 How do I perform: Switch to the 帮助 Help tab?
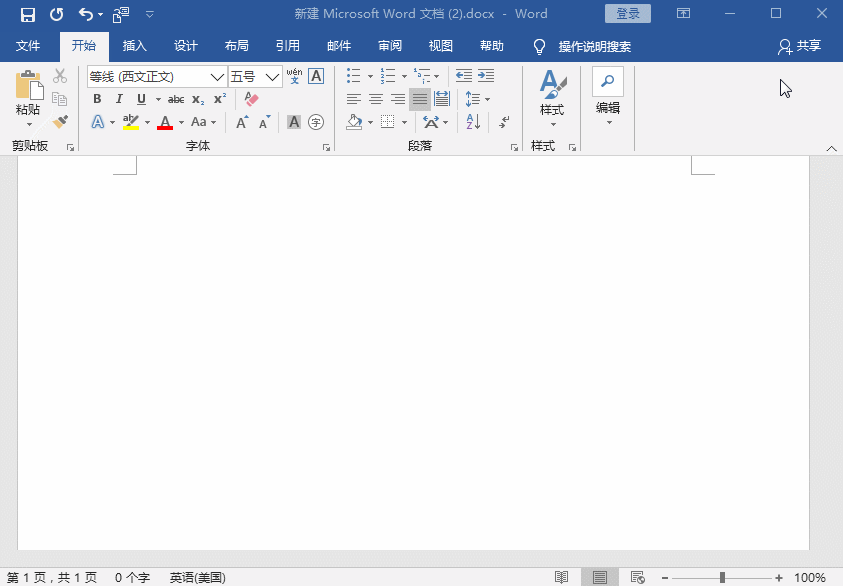tap(492, 46)
